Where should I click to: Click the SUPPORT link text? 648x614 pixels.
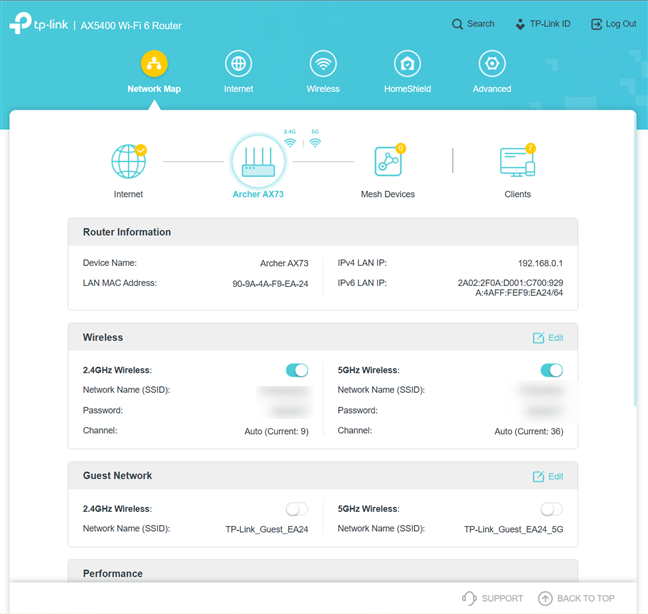point(503,598)
